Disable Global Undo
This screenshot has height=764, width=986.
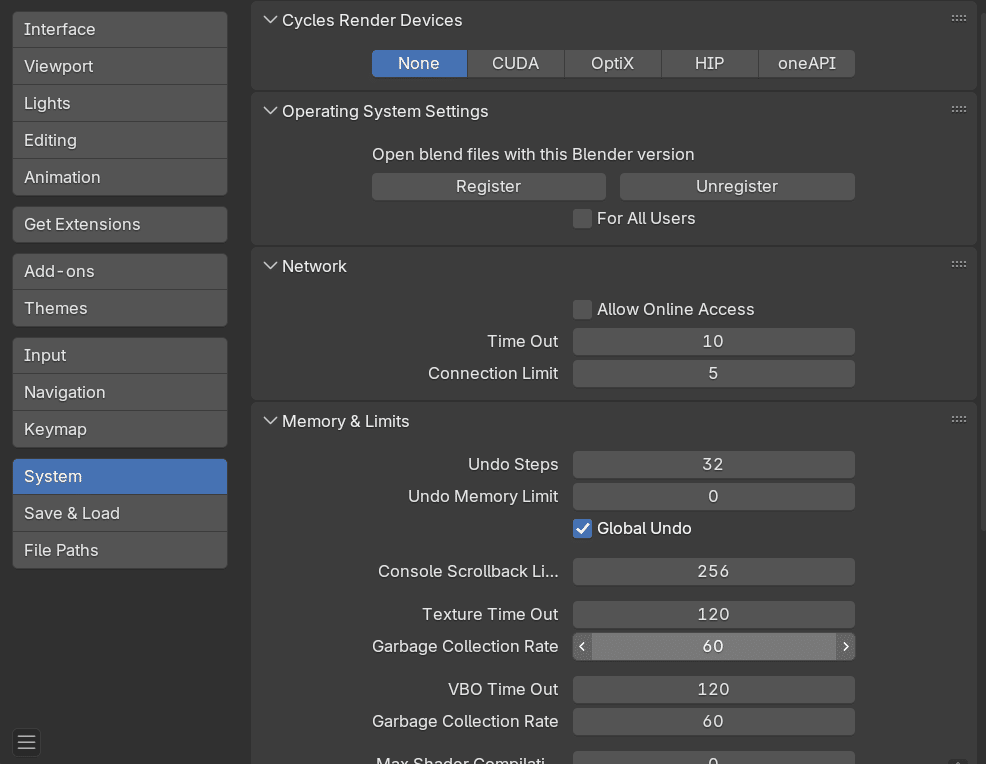[x=582, y=528]
